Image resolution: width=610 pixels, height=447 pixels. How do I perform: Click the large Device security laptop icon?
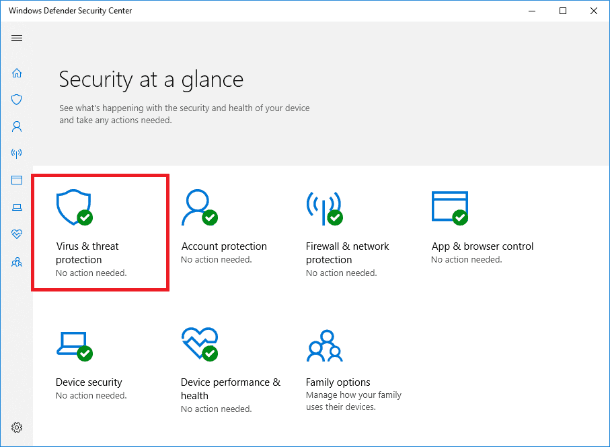[x=74, y=346]
